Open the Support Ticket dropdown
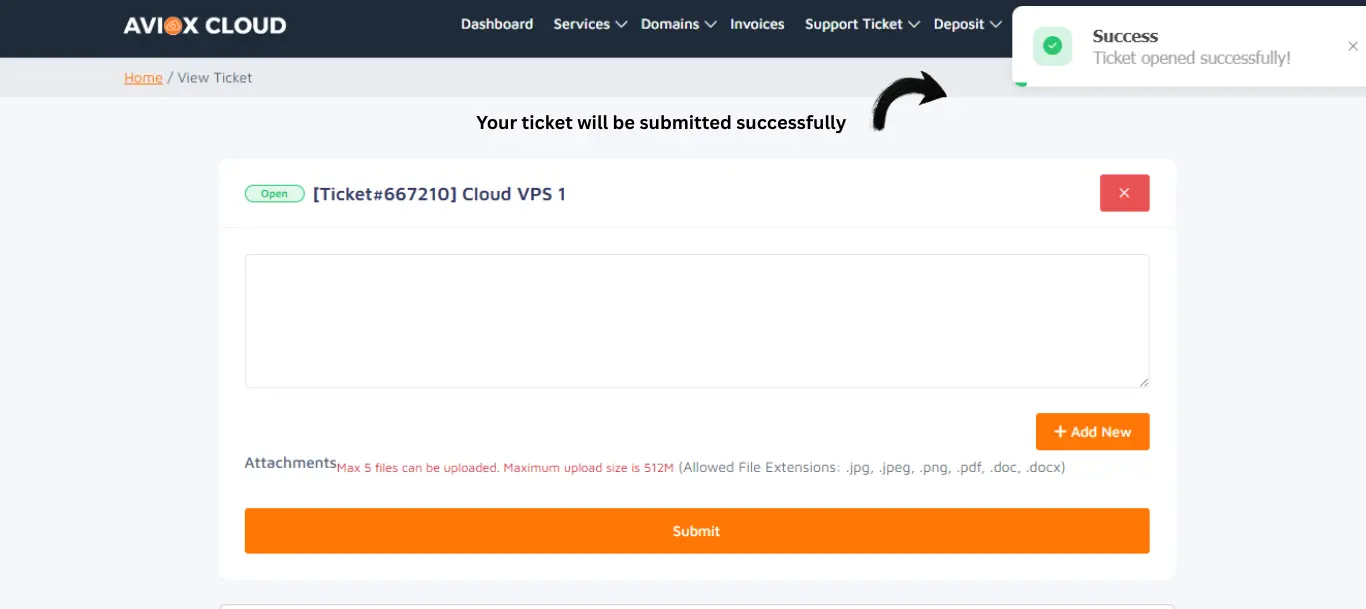The image size is (1366, 609). [861, 24]
